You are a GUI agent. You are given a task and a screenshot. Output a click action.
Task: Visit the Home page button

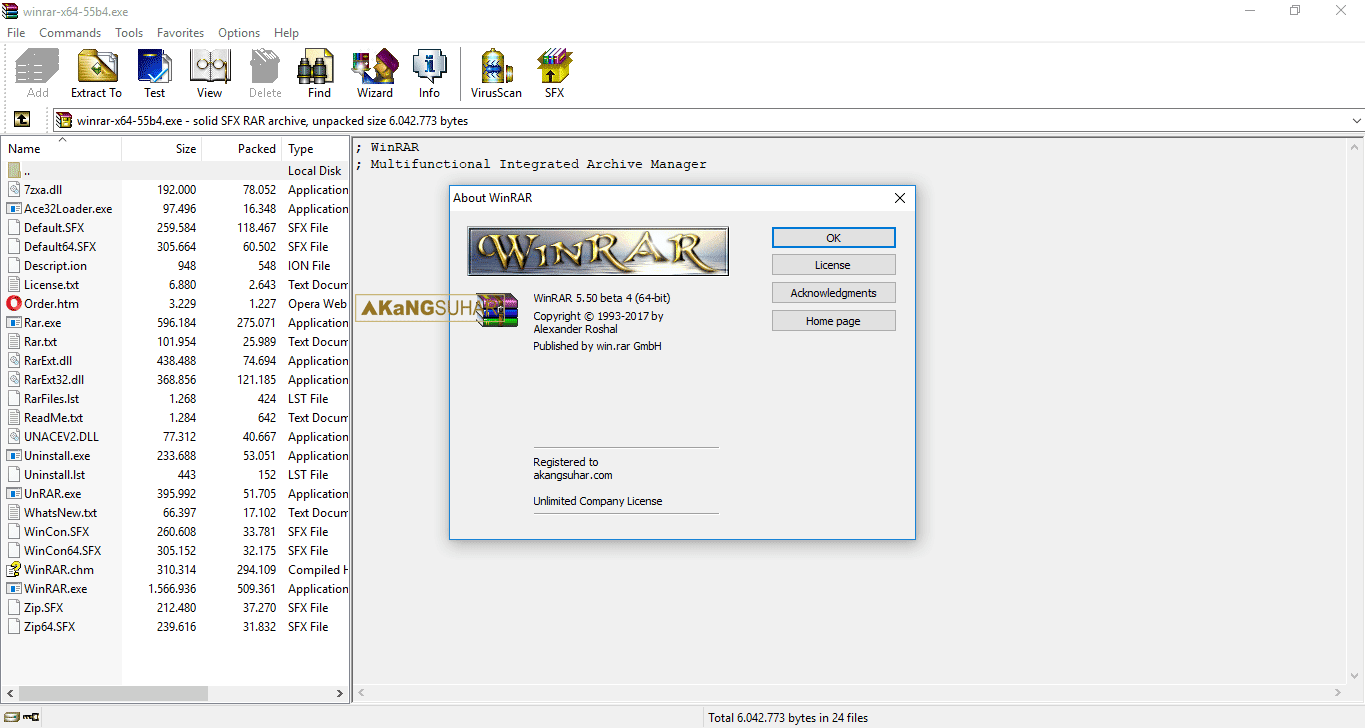click(833, 321)
